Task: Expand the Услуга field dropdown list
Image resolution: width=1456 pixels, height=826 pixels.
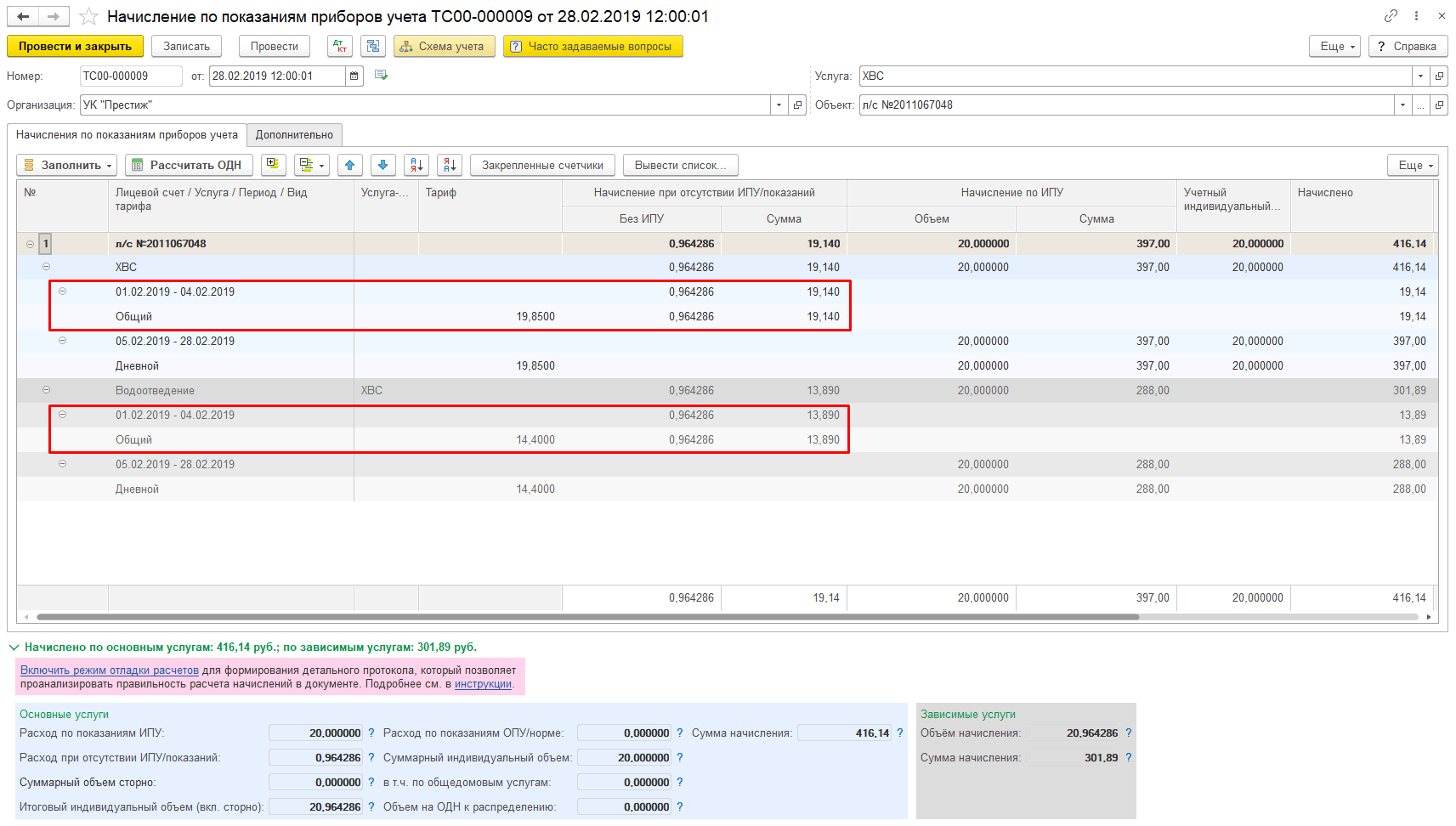Action: coord(1420,76)
